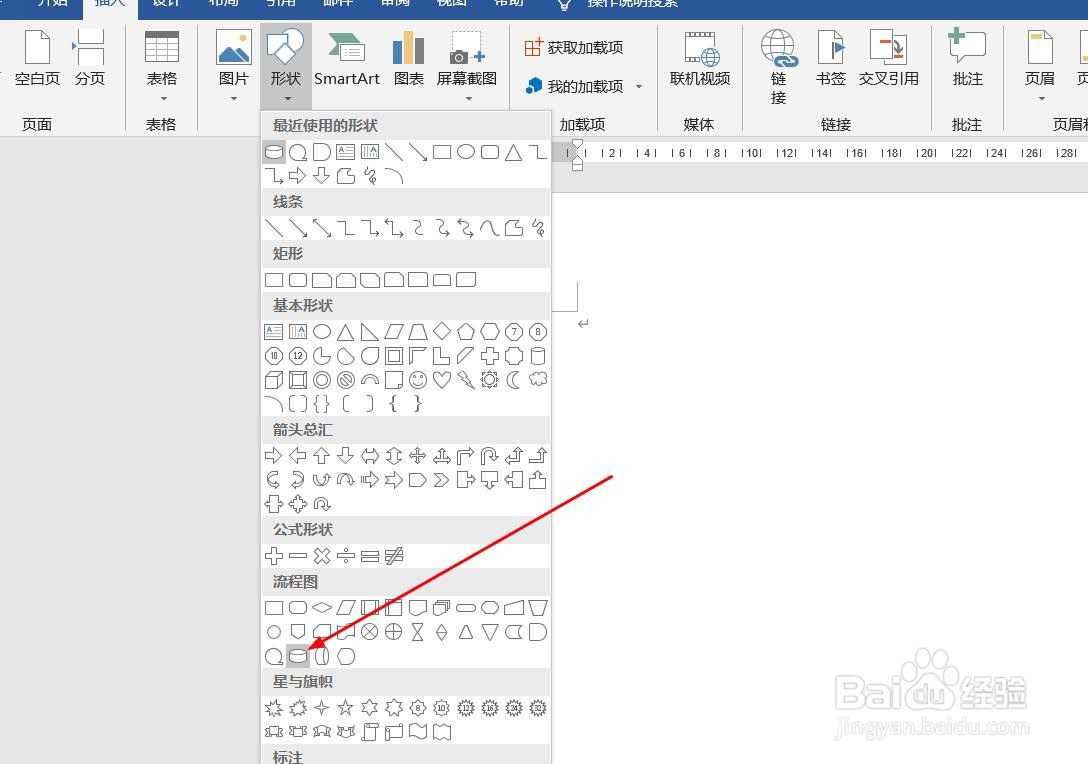
Task: Select rounded rectangle in 矩形 section
Action: 298,280
